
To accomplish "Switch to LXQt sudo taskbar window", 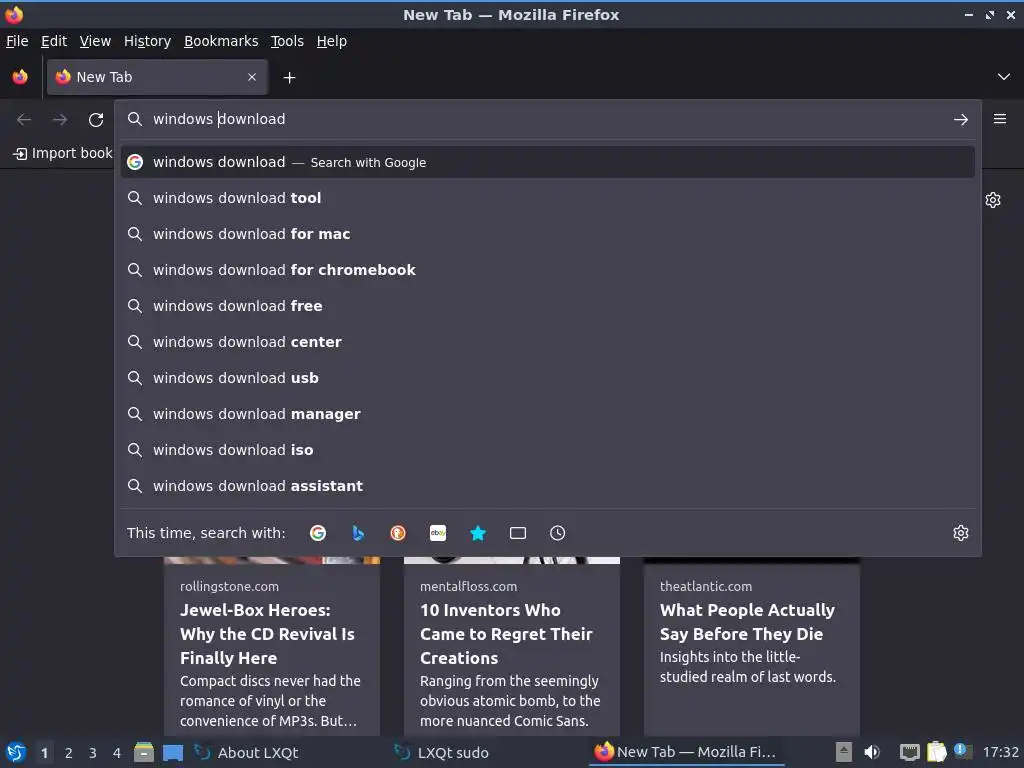I will pyautogui.click(x=488, y=752).
